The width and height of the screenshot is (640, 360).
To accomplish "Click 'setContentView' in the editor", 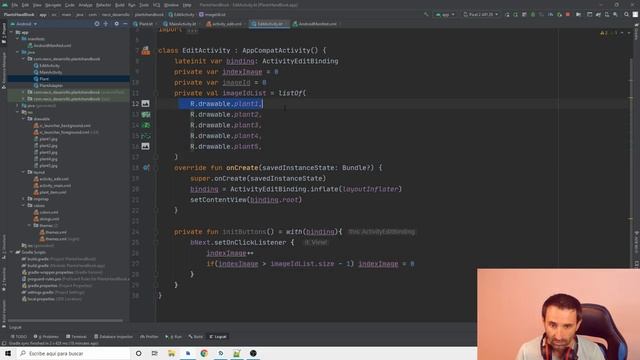I will pos(218,200).
